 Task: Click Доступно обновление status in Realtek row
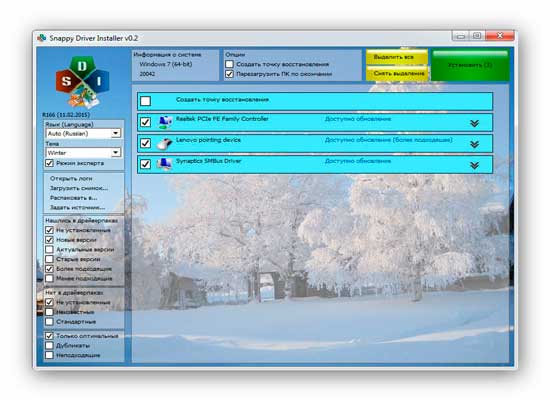(x=358, y=119)
